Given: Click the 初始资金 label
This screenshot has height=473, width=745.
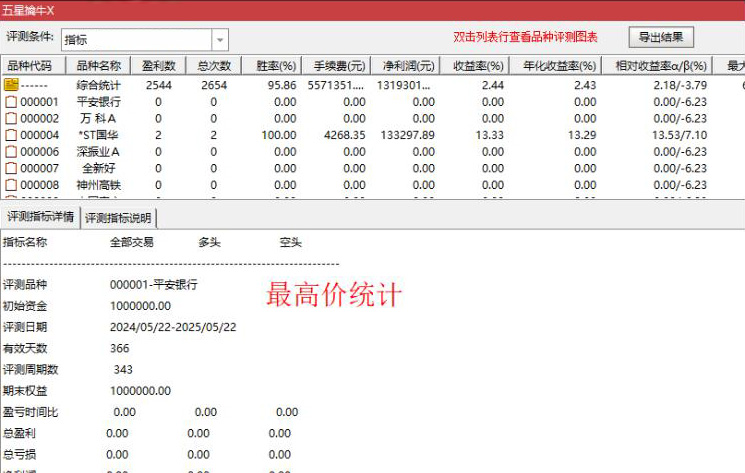Looking at the screenshot, I should pyautogui.click(x=25, y=306).
